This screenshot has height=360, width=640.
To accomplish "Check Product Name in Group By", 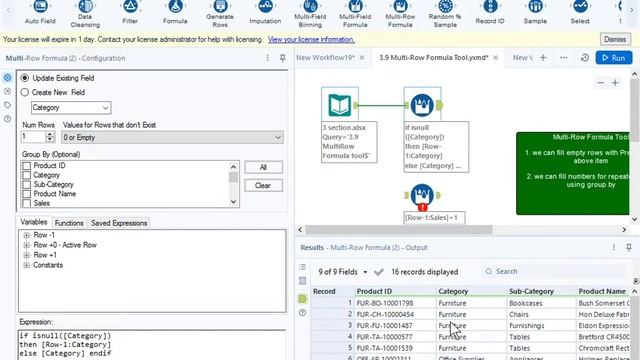I will 27,194.
